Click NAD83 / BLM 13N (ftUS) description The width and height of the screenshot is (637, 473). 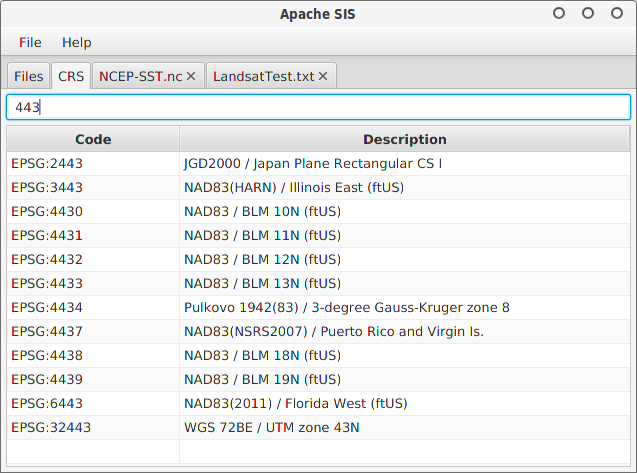click(x=262, y=283)
